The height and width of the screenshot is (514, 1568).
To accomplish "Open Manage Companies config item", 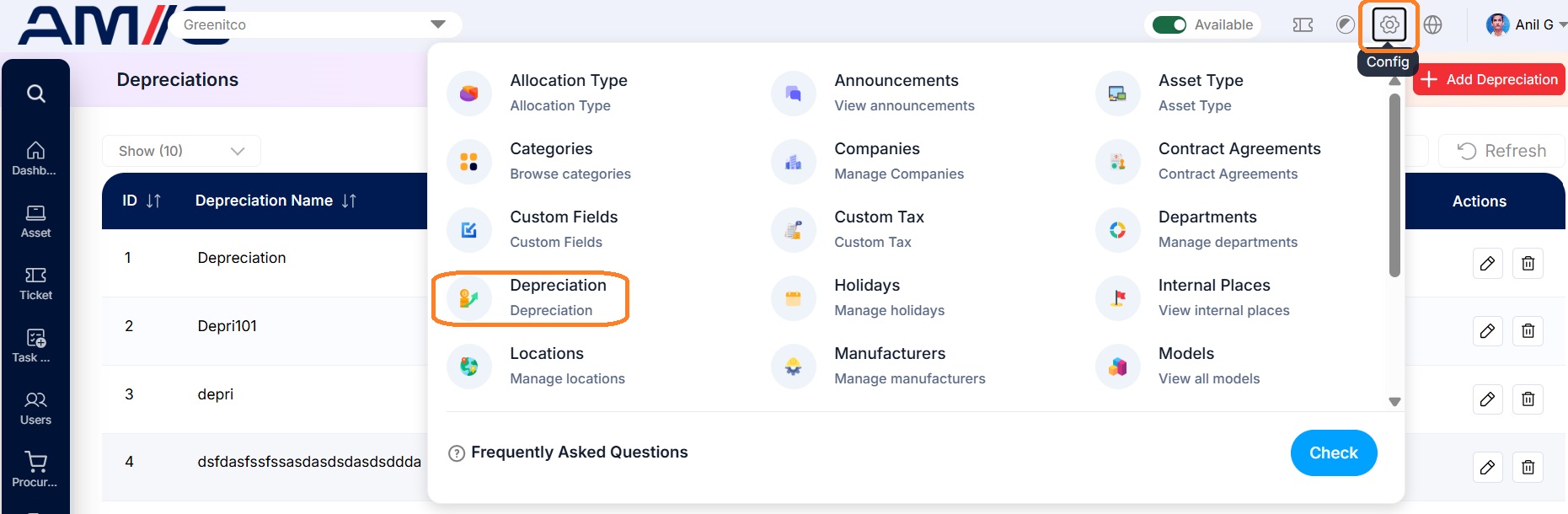I will pos(870,161).
